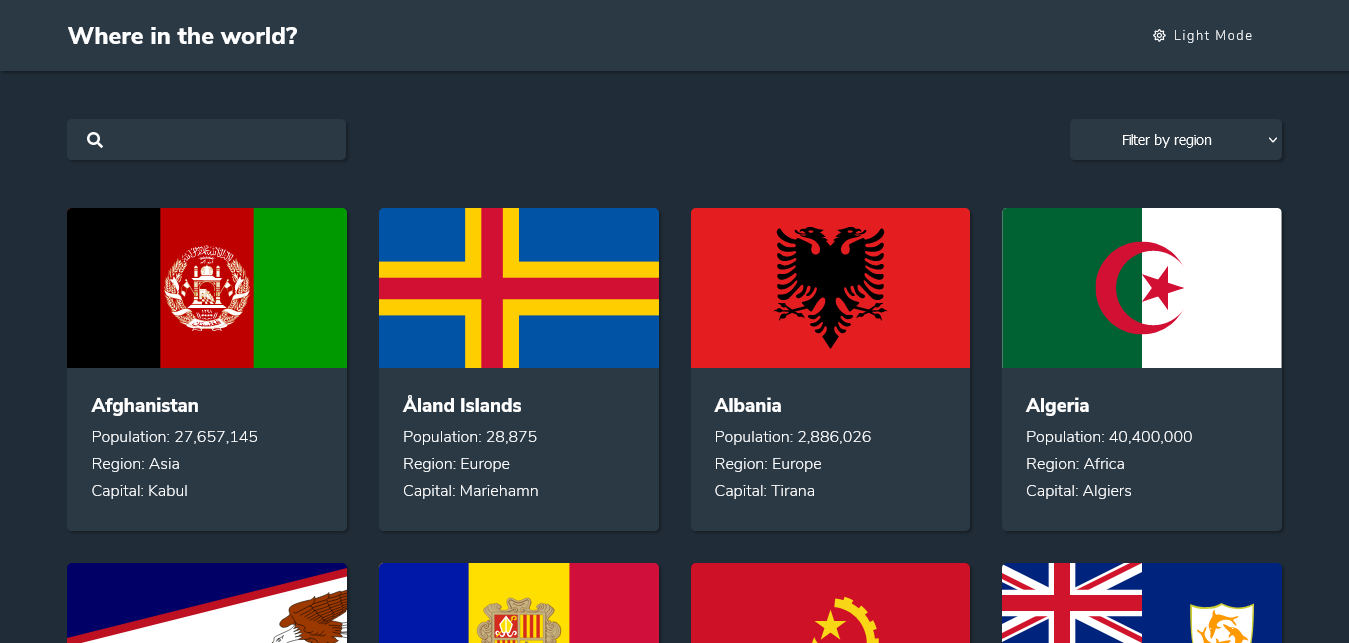Screen dimensions: 1349x643
Task: Click inside the country search field
Action: click(206, 140)
